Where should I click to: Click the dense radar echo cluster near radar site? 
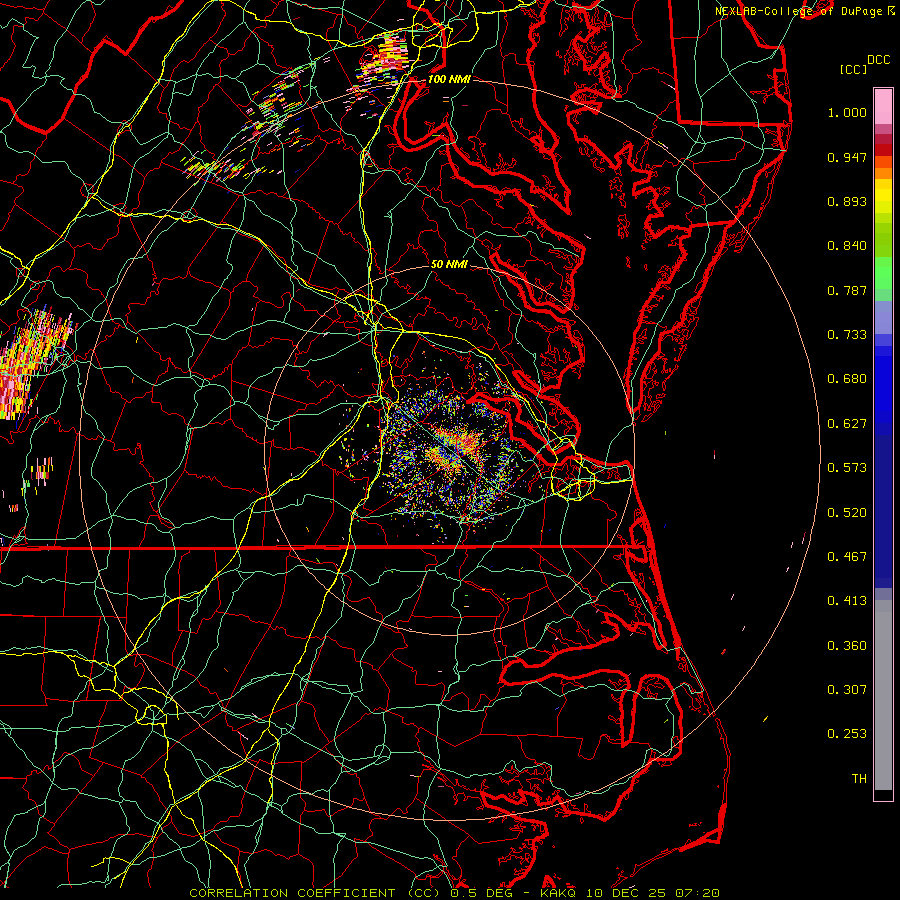(453, 448)
